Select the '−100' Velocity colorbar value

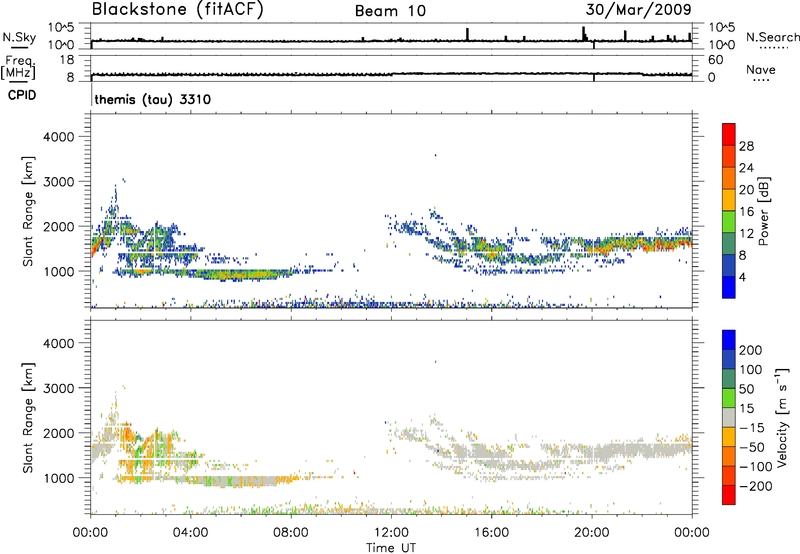[755, 467]
